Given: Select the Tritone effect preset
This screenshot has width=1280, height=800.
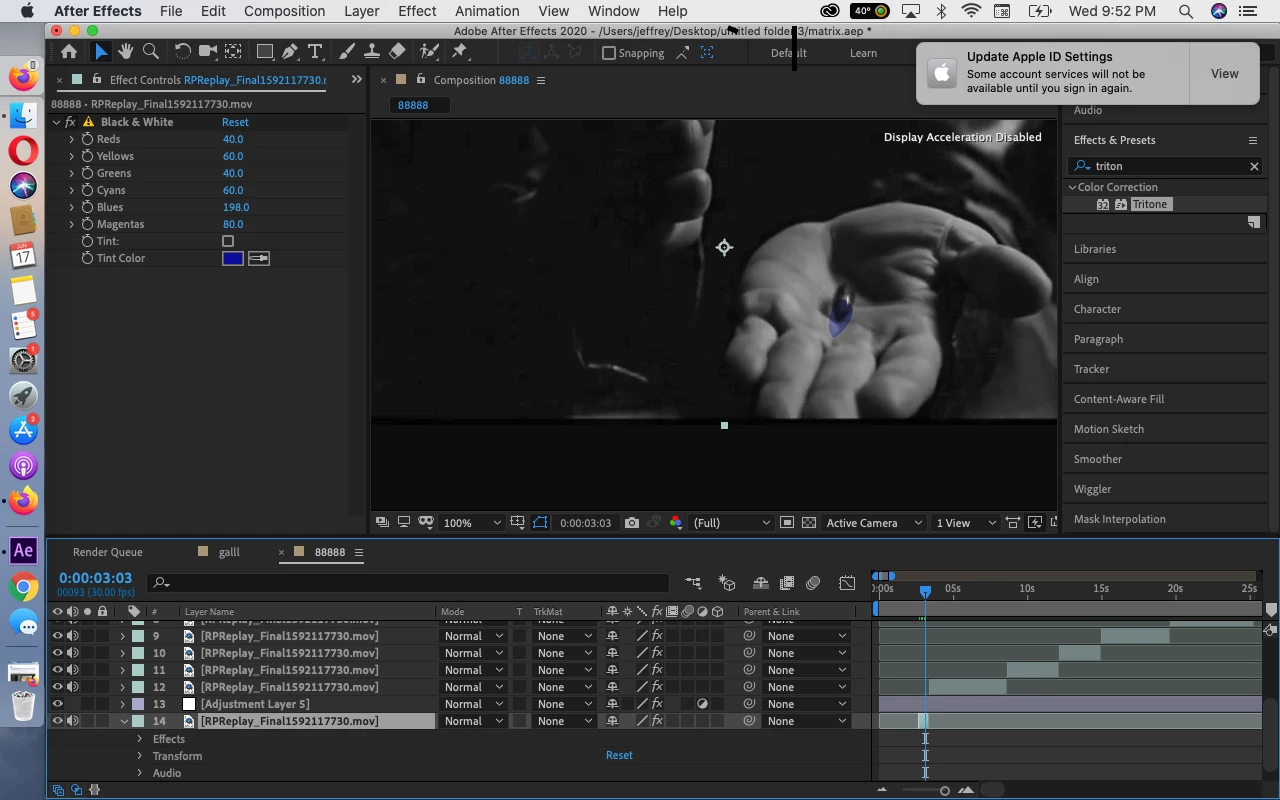Looking at the screenshot, I should point(1149,204).
